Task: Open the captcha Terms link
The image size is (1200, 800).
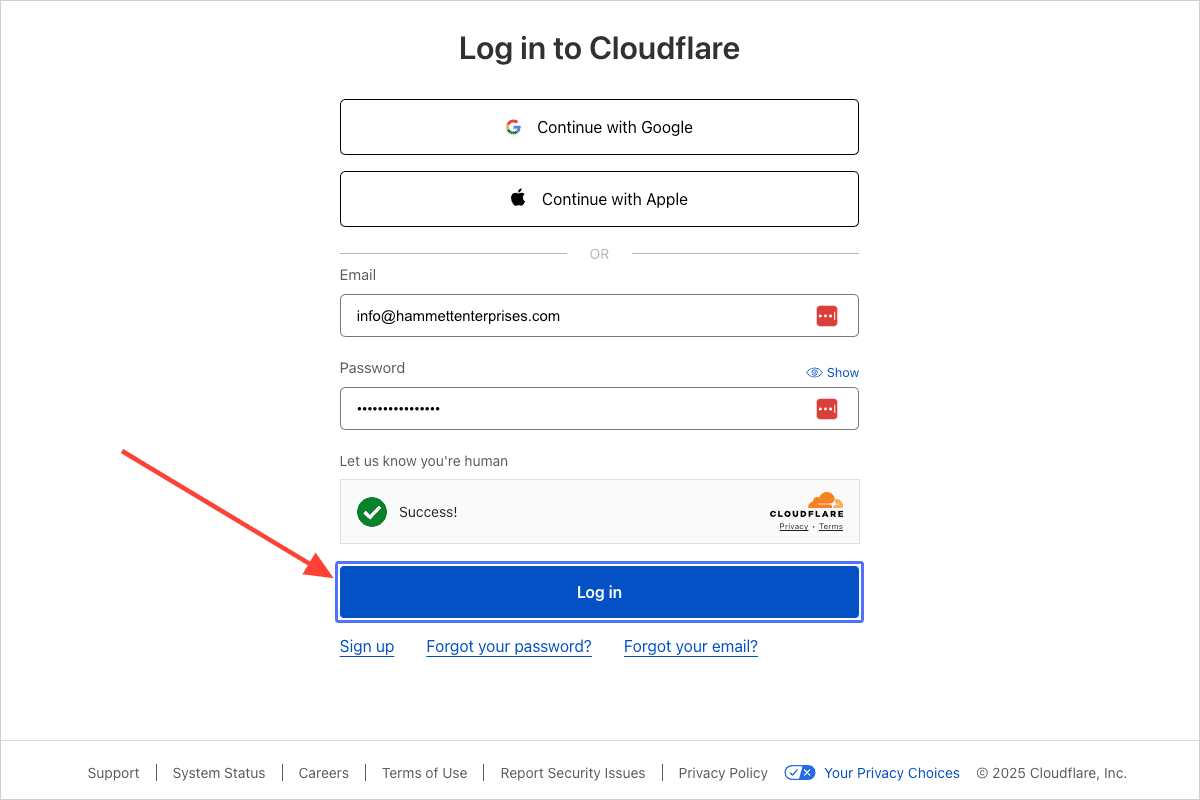Action: [831, 527]
